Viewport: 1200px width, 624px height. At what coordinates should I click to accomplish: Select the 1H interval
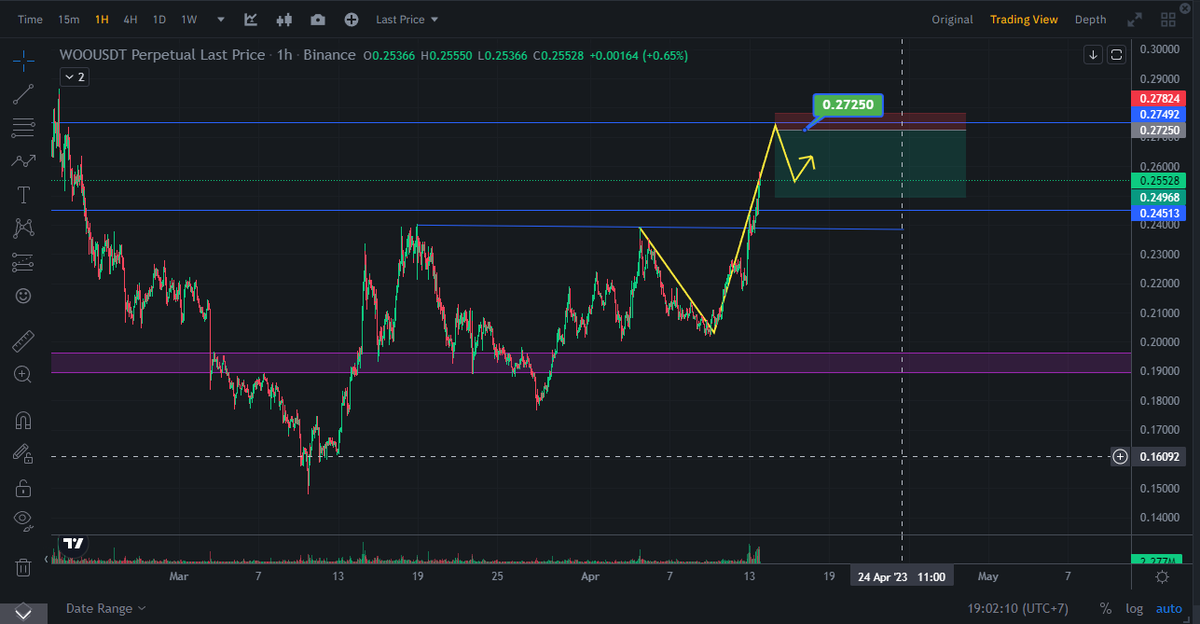coord(102,19)
